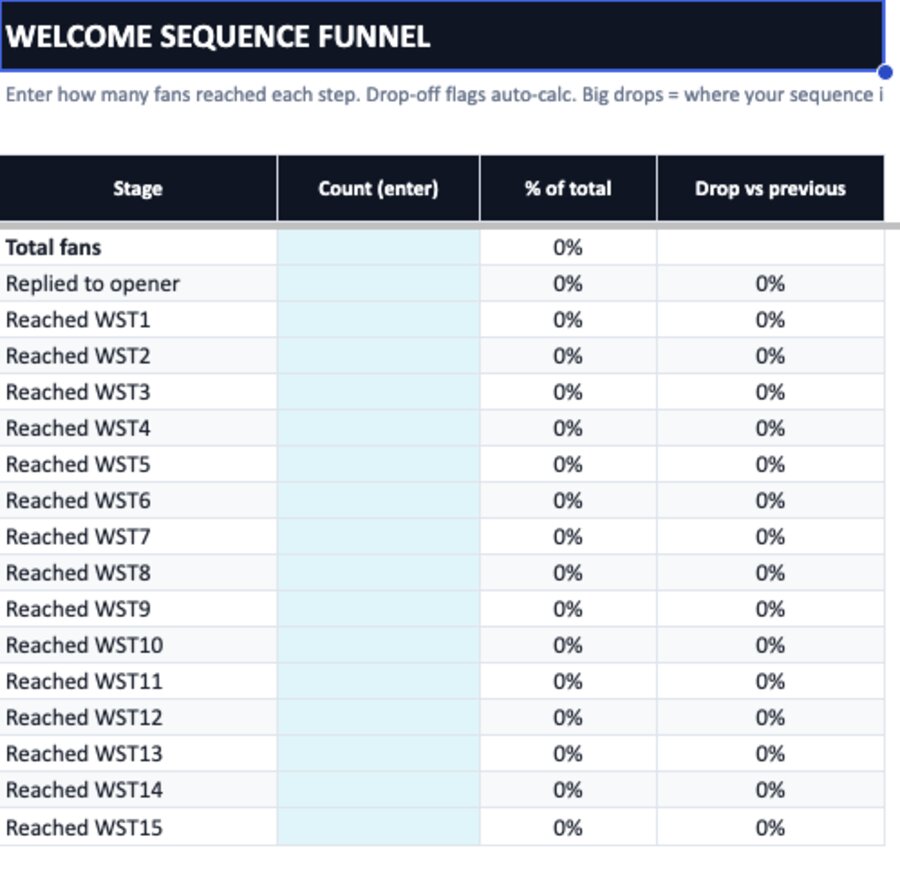The height and width of the screenshot is (877, 900).
Task: Select Drop vs previous value for Reached WST6
Action: point(770,500)
